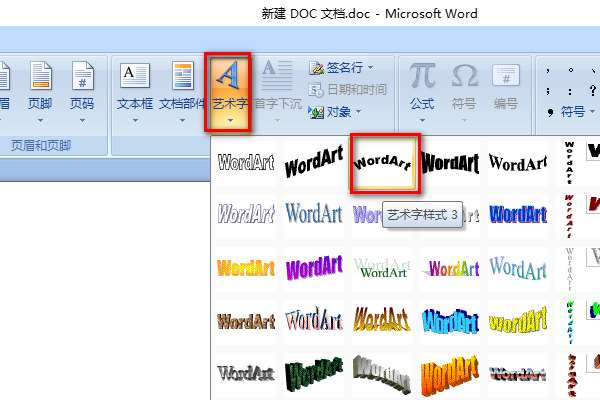600x400 pixels.
Task: Expand the 页码 dropdown arrow
Action: 82,120
